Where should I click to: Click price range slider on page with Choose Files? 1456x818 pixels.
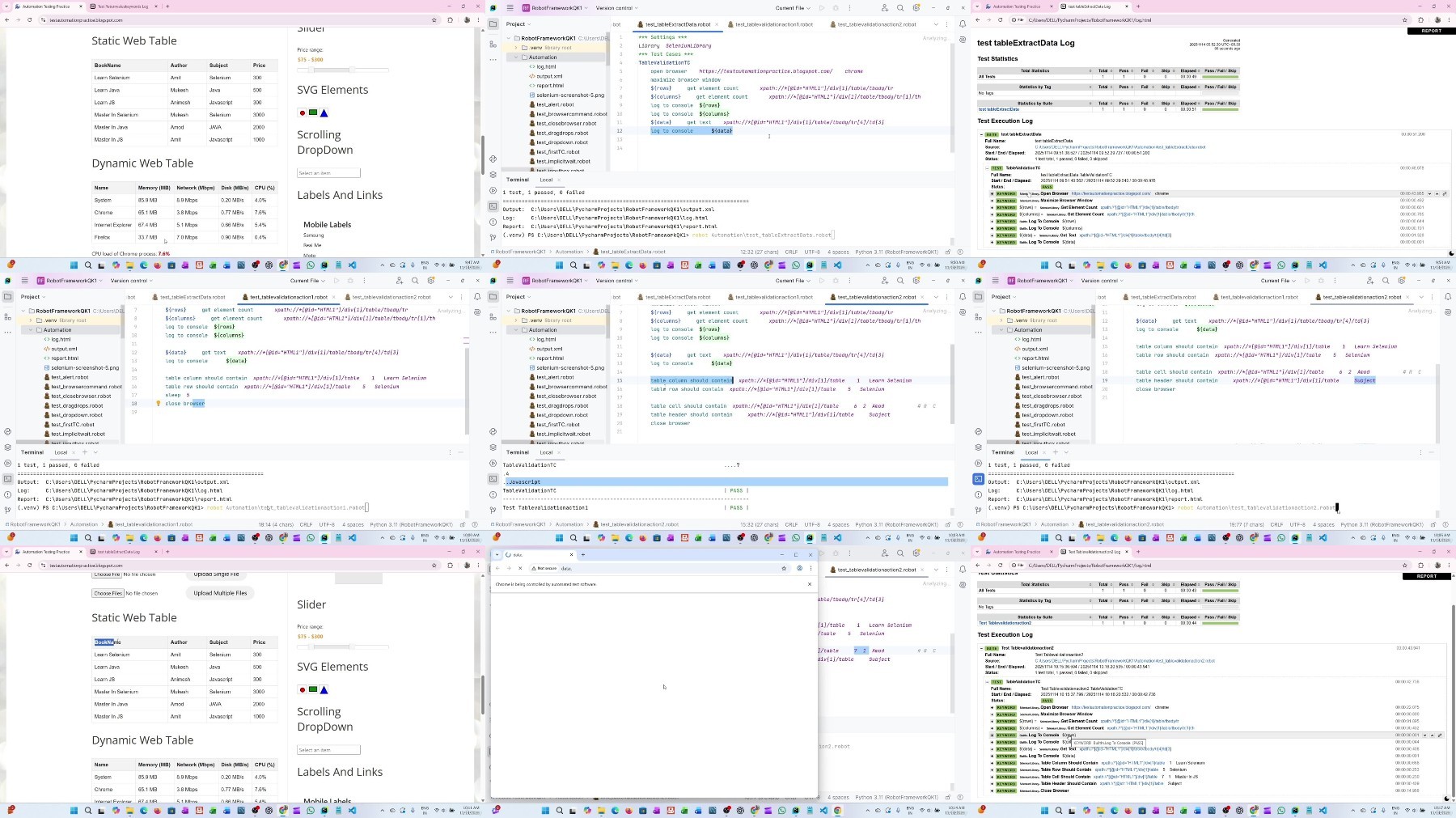(x=343, y=647)
